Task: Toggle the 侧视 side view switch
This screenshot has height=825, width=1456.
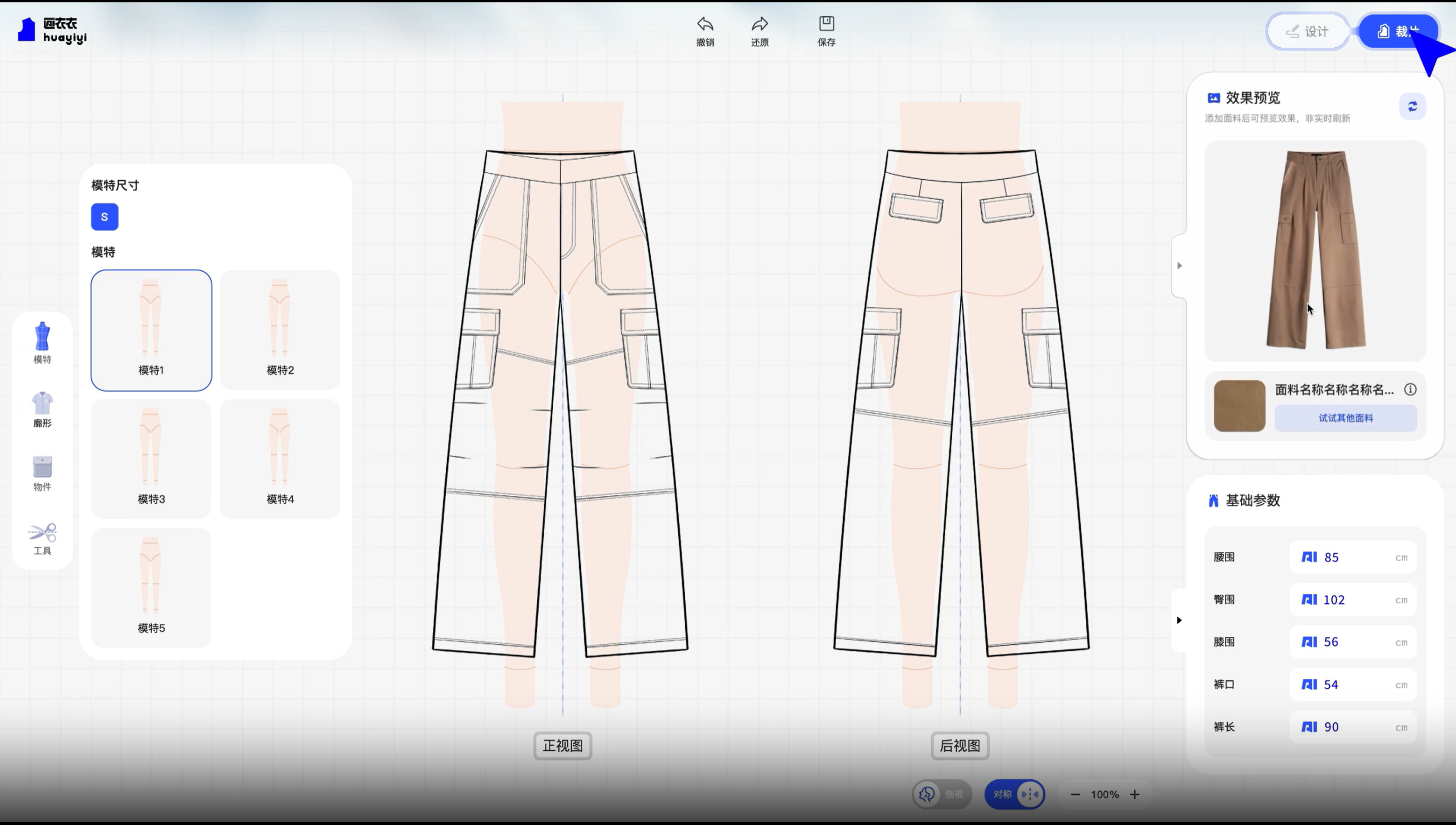Action: (942, 794)
